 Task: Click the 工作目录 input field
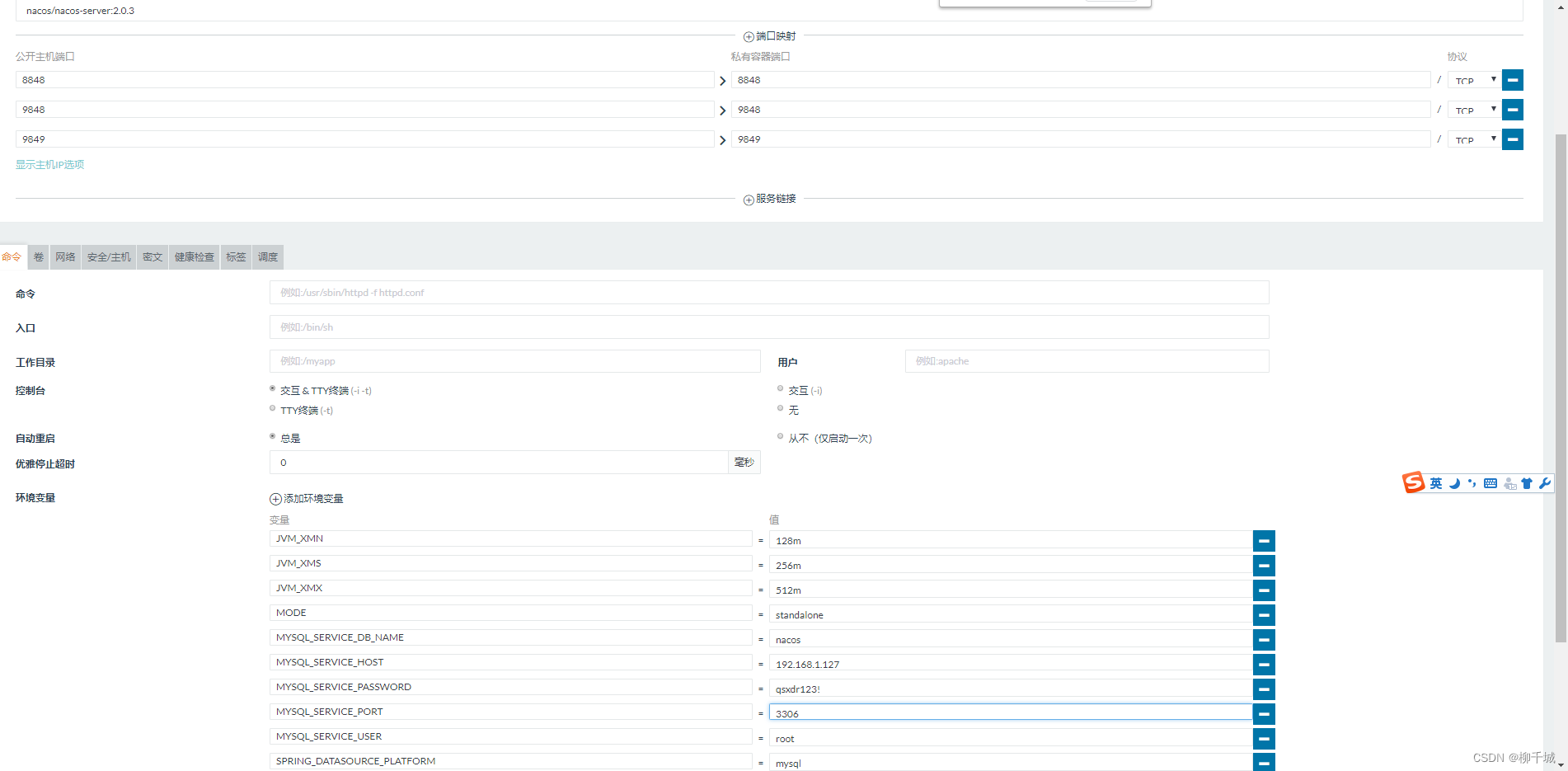click(515, 361)
